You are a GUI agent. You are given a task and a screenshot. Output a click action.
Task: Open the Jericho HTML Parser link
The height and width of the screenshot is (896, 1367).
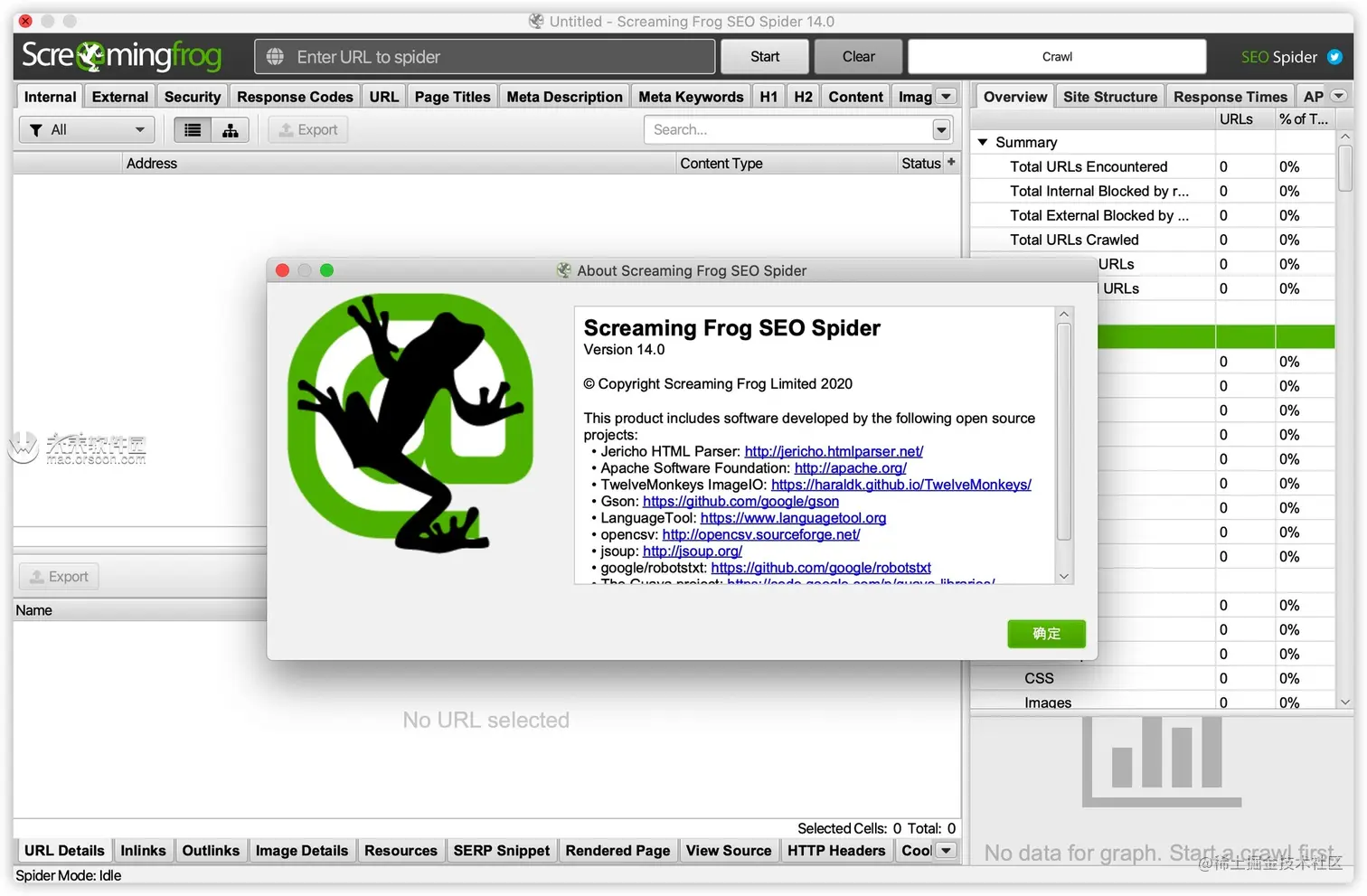click(834, 451)
